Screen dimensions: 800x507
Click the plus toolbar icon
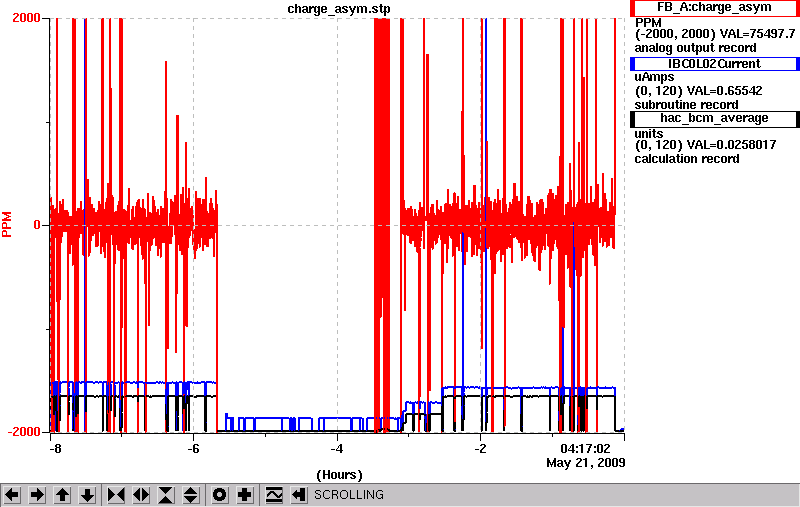[x=245, y=495]
